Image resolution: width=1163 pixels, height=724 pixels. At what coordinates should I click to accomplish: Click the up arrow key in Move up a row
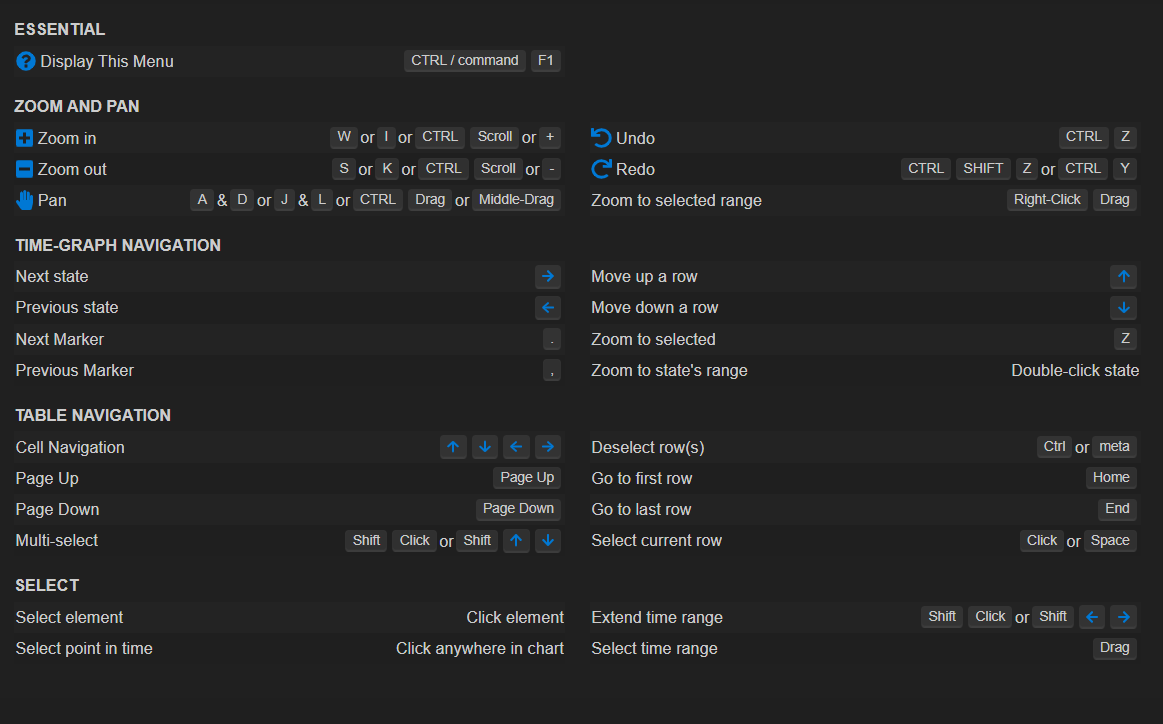(1124, 276)
